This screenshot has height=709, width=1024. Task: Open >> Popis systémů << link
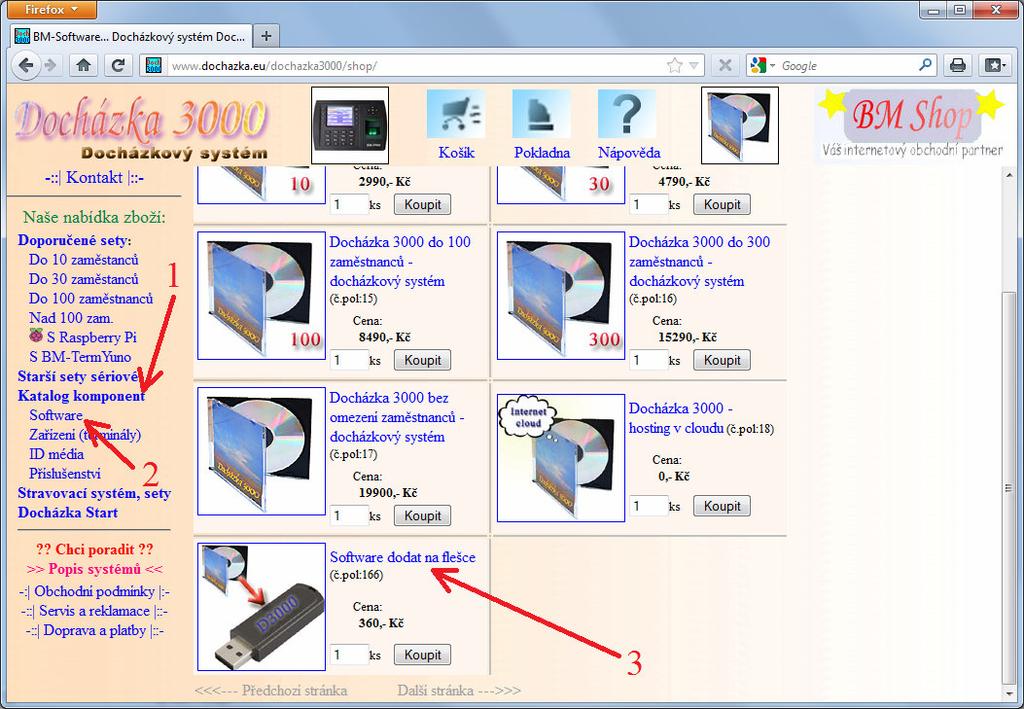(95, 569)
